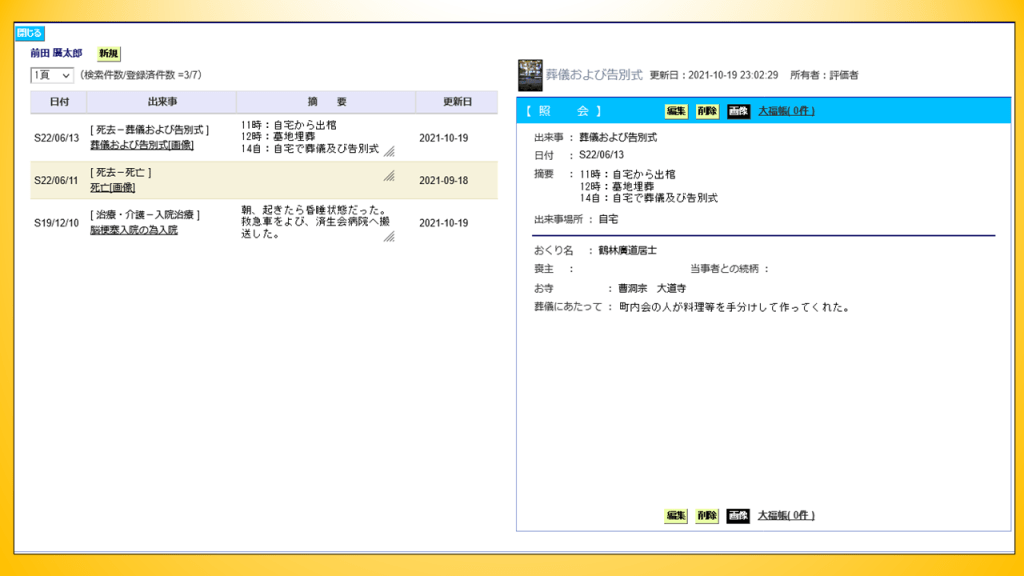Screen dimensions: 1024x576
Task: Click the 新規 new entry button
Action: click(108, 53)
